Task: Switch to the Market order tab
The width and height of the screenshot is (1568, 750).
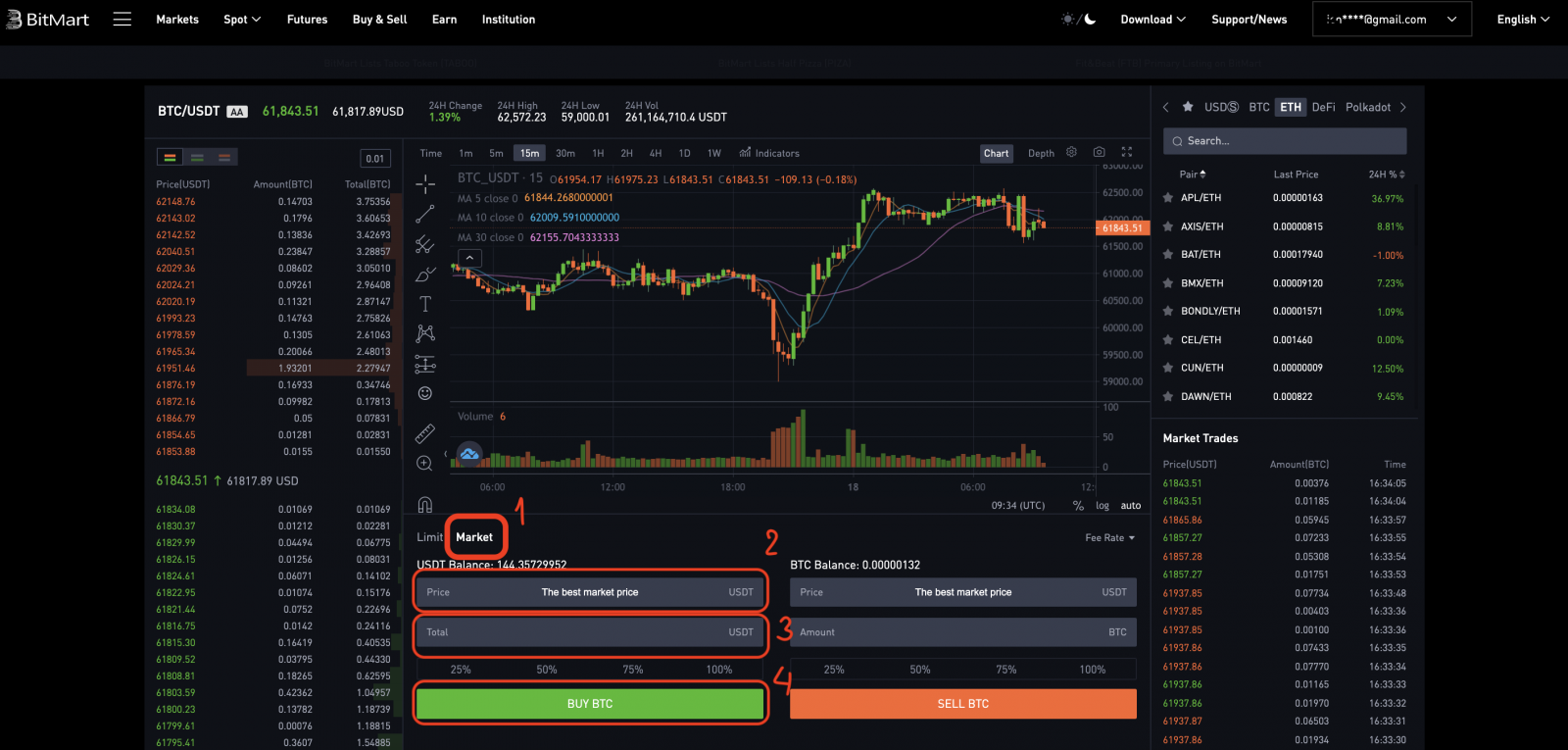Action: click(x=474, y=537)
